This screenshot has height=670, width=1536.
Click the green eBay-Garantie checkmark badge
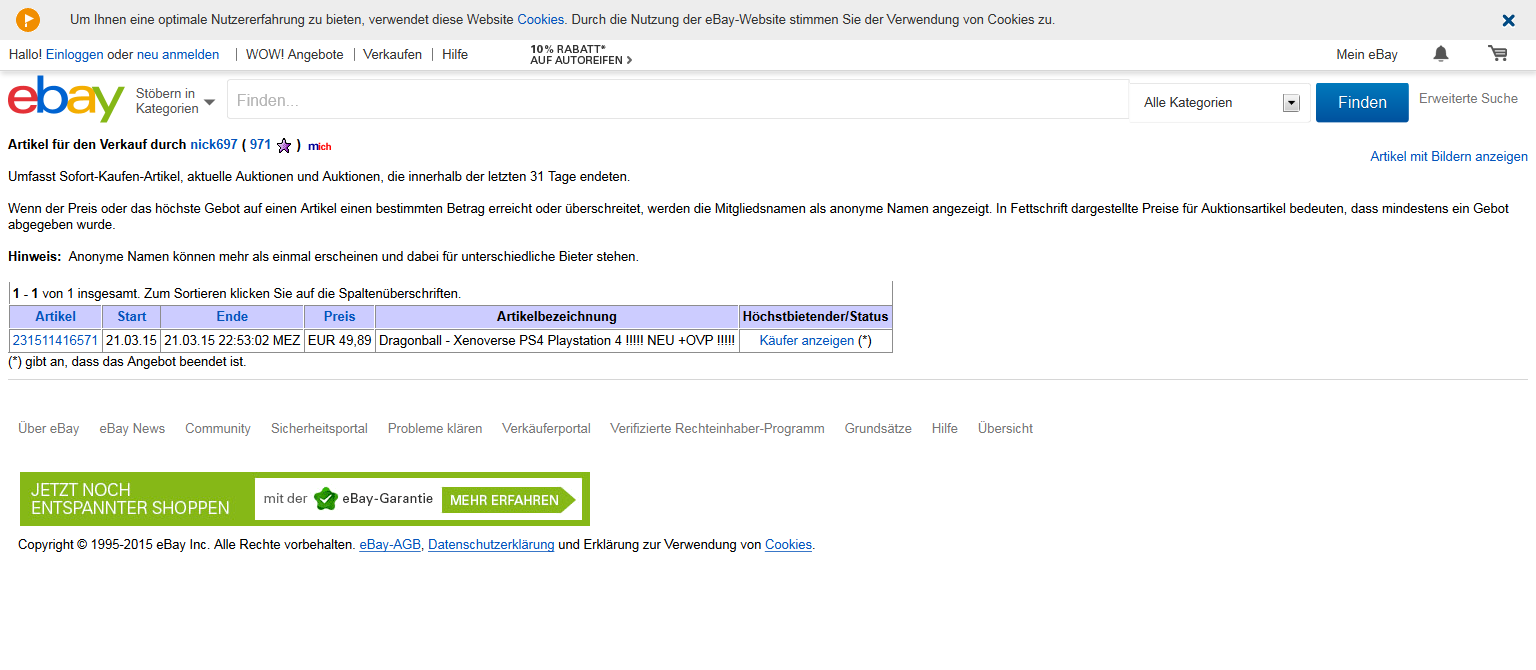325,499
